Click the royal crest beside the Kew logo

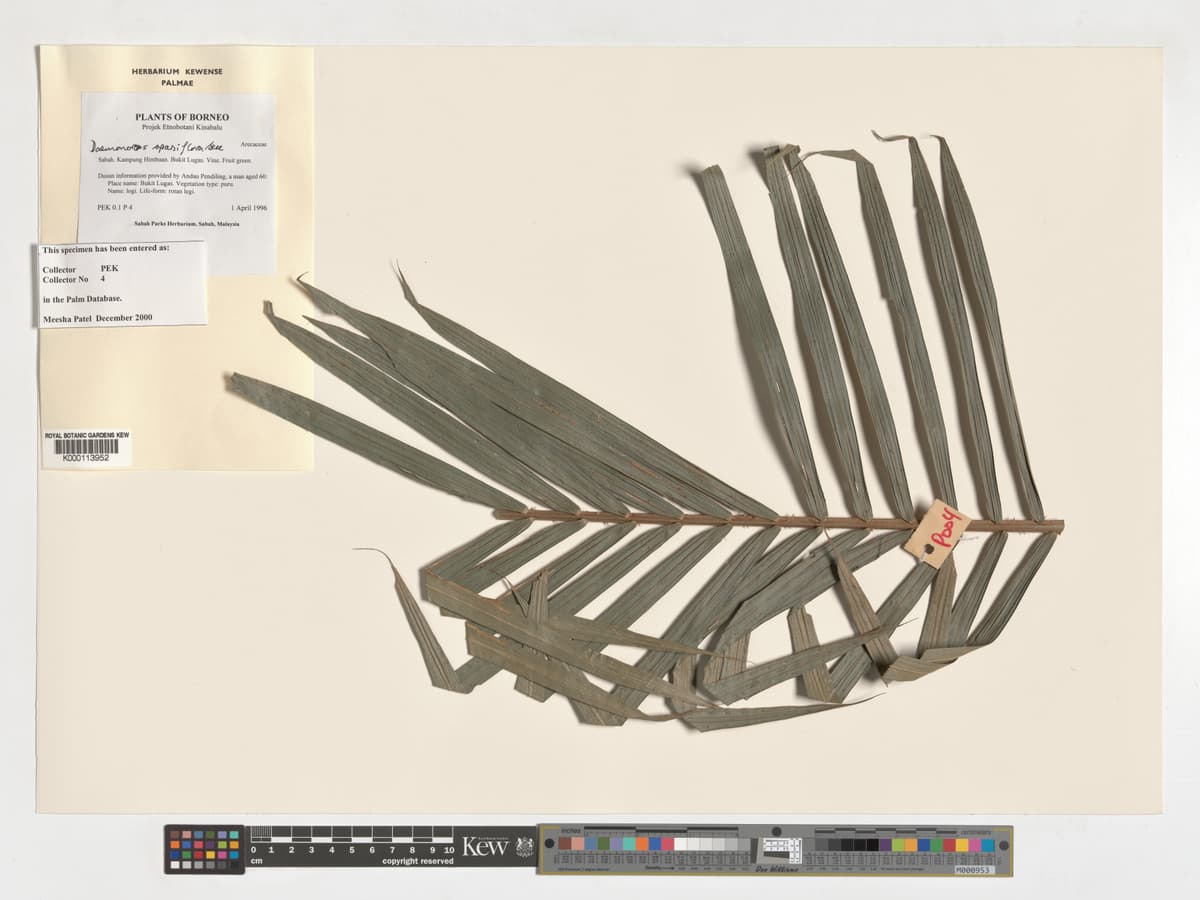tap(524, 847)
